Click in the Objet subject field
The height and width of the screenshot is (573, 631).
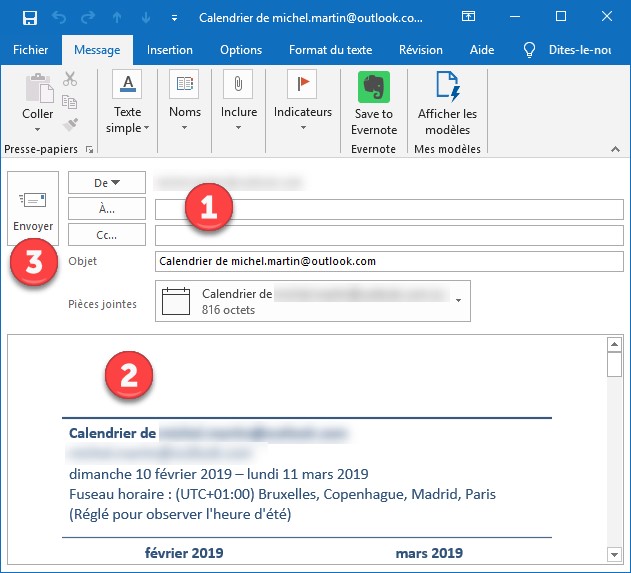390,260
